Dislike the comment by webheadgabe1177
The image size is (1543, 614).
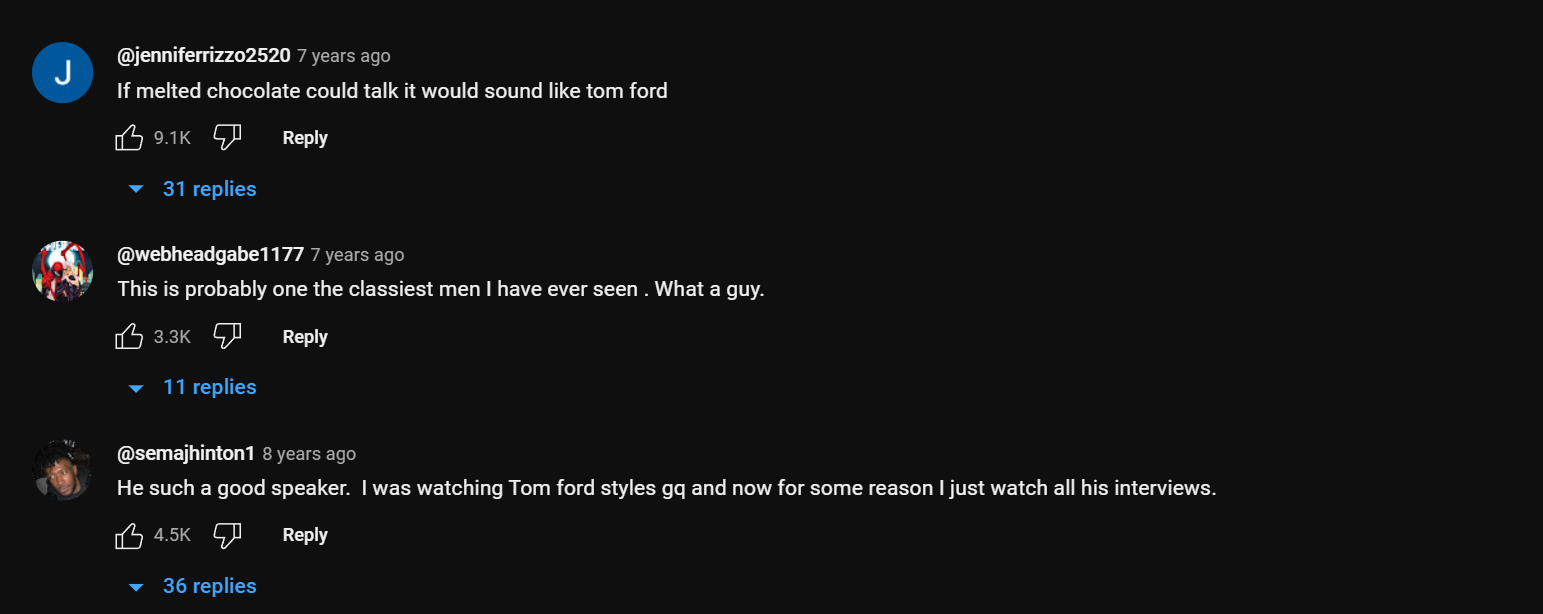[x=228, y=337]
